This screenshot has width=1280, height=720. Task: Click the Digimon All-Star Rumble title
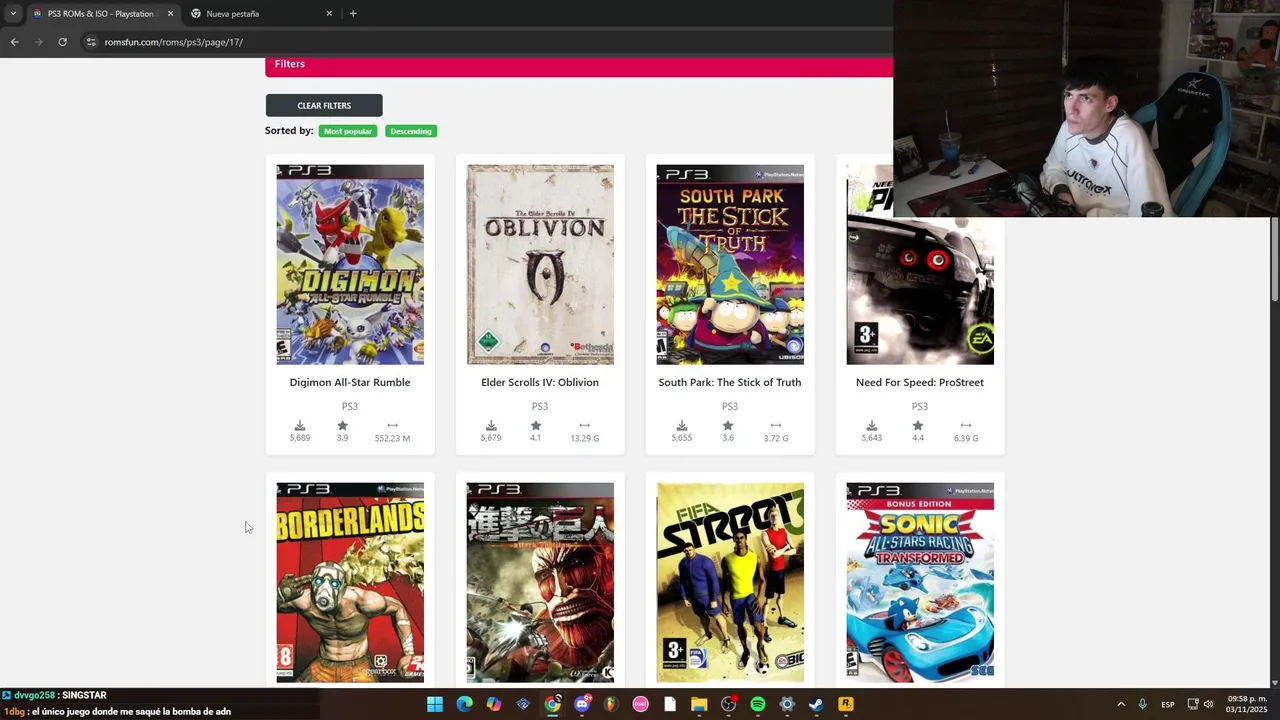350,382
